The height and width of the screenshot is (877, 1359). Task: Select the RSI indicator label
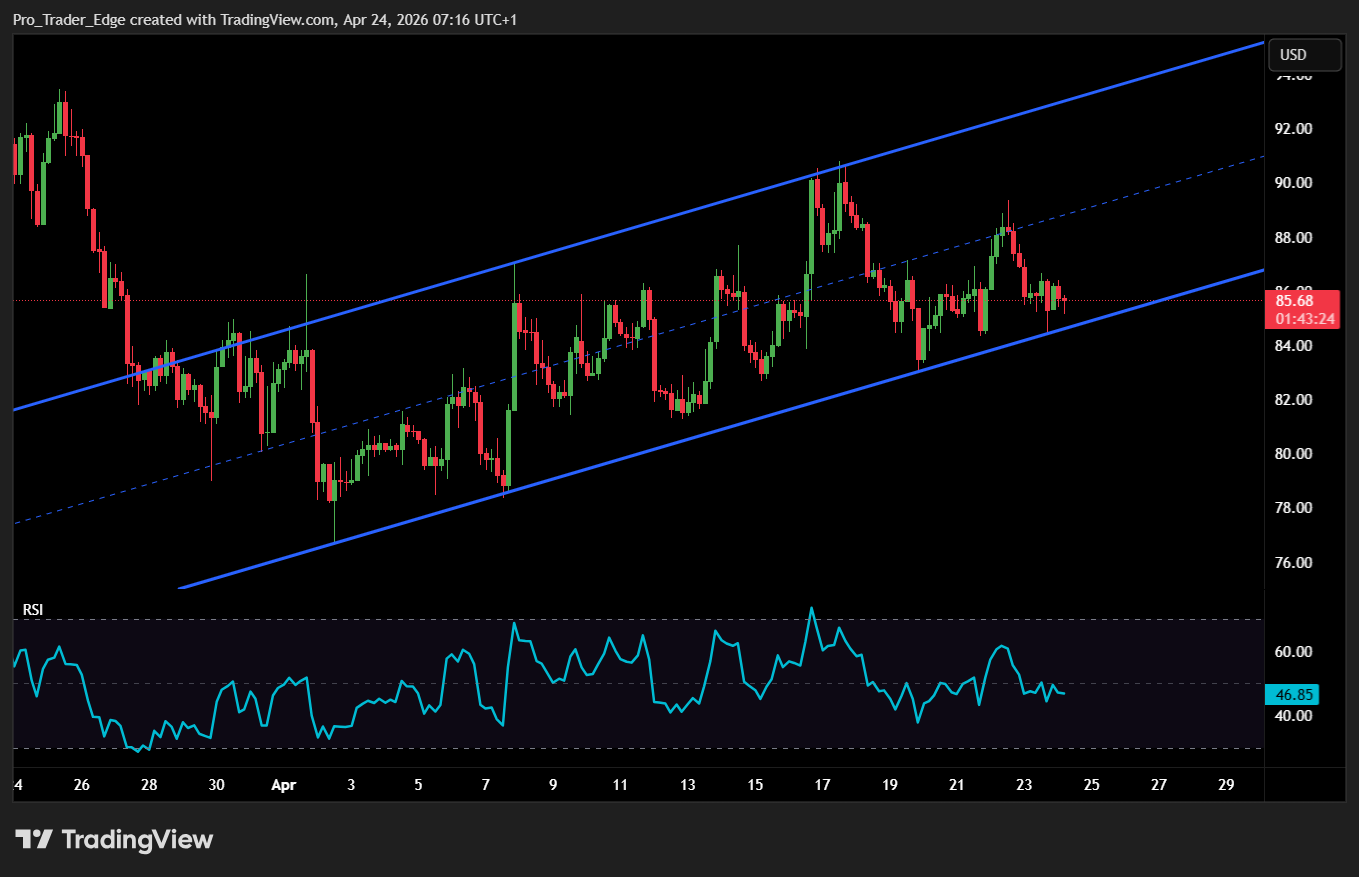33,610
